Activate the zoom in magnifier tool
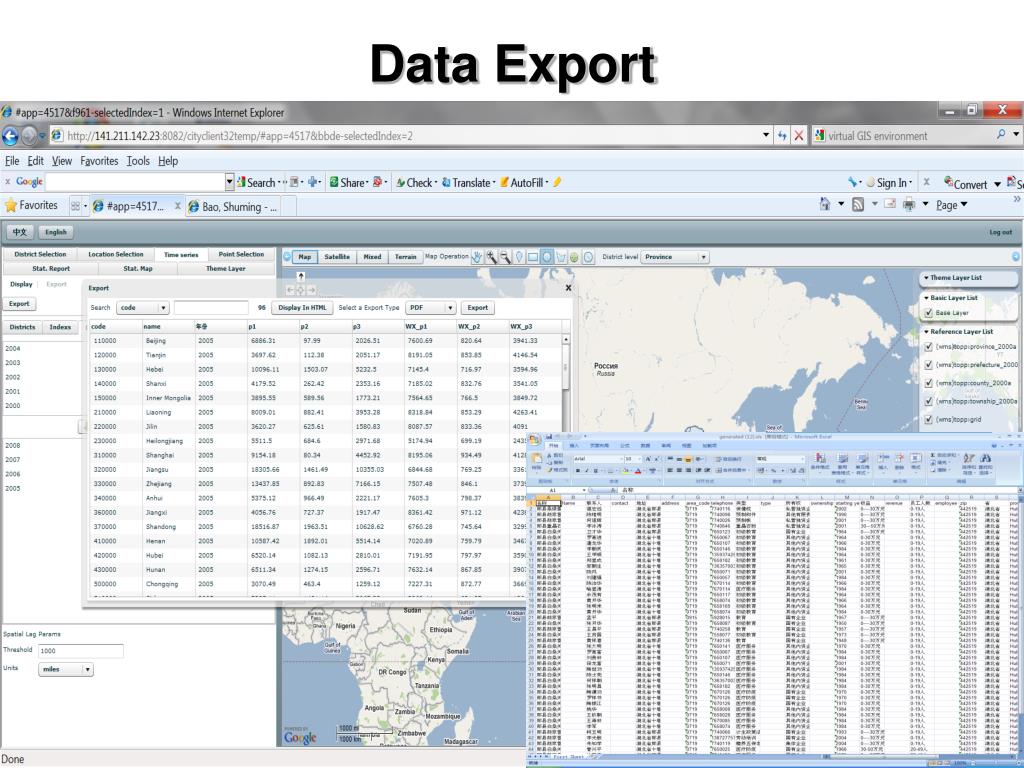The image size is (1024, 768). [491, 257]
